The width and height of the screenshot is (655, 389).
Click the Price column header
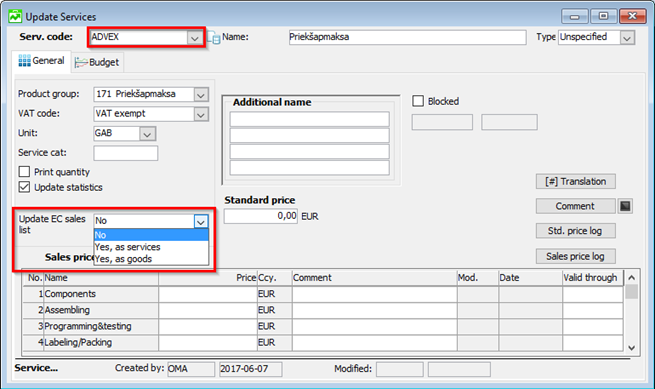(x=208, y=278)
